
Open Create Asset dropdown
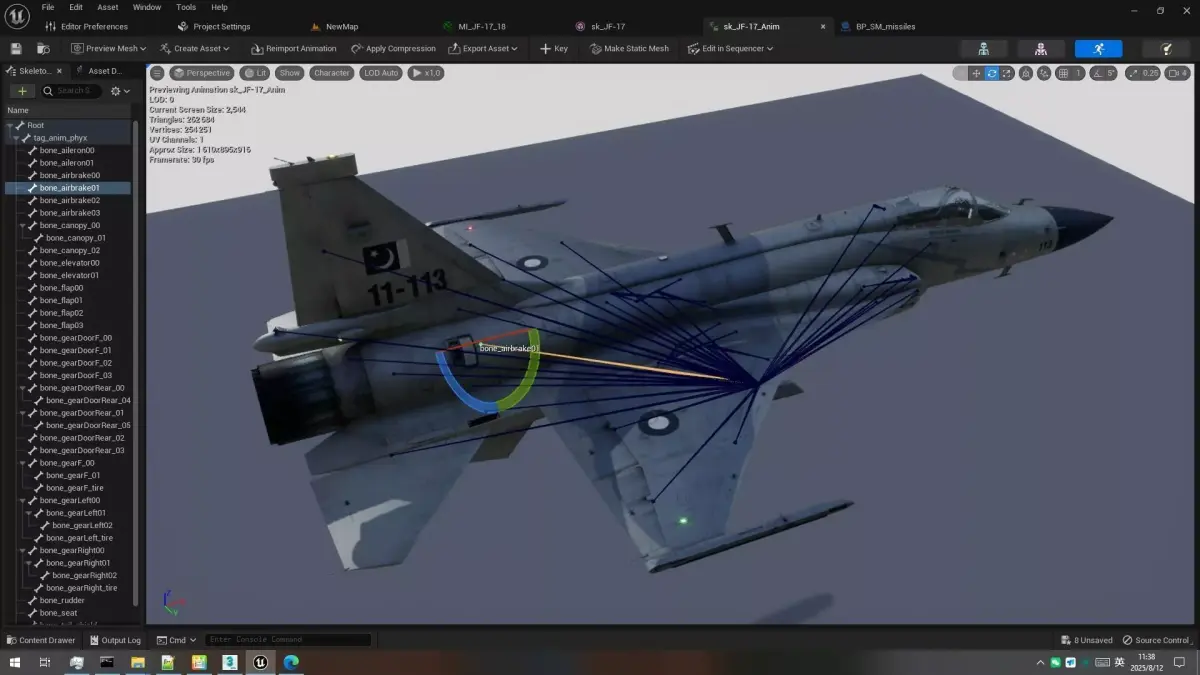point(195,48)
